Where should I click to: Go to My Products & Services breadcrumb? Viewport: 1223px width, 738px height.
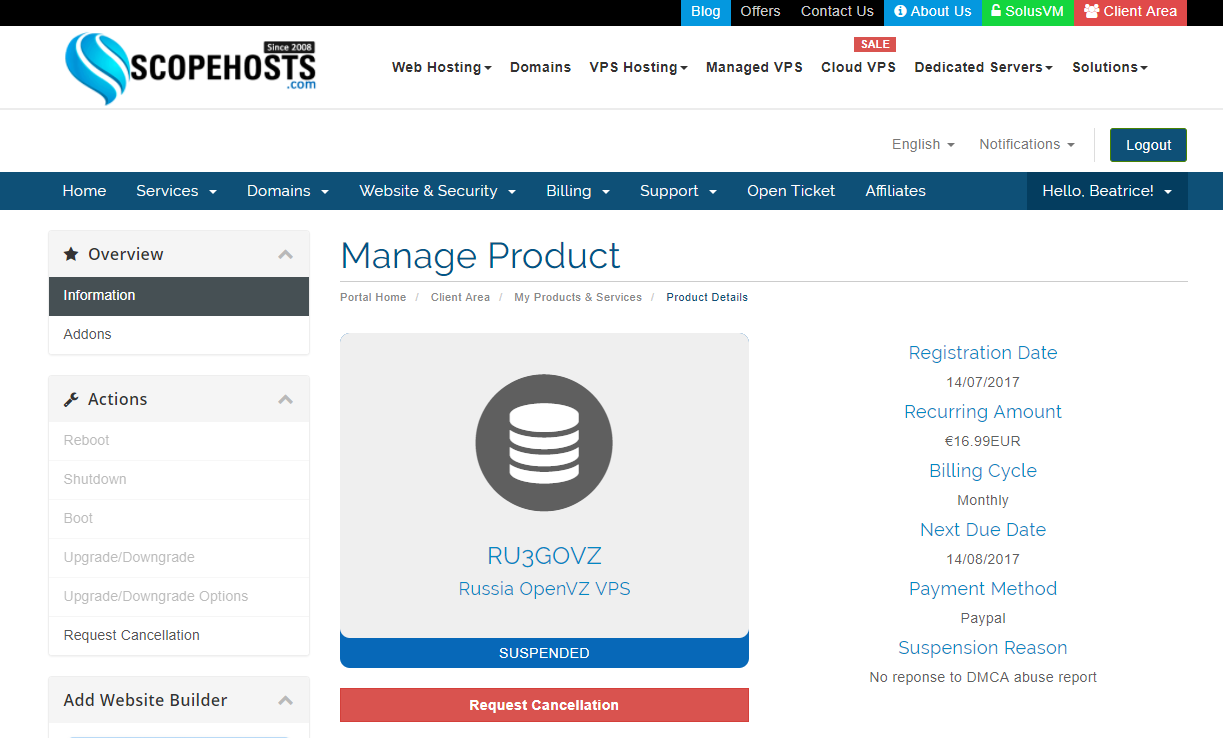578,297
